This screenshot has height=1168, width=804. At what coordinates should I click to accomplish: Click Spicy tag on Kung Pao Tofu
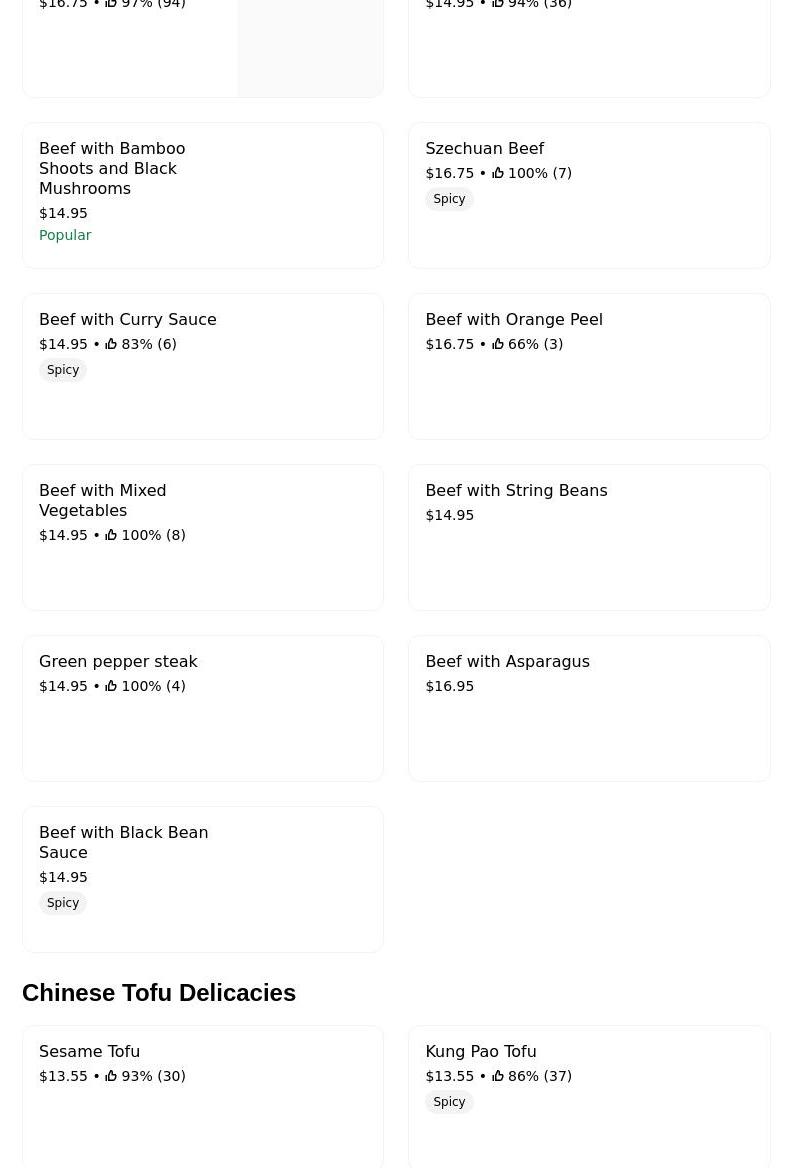[449, 1102]
